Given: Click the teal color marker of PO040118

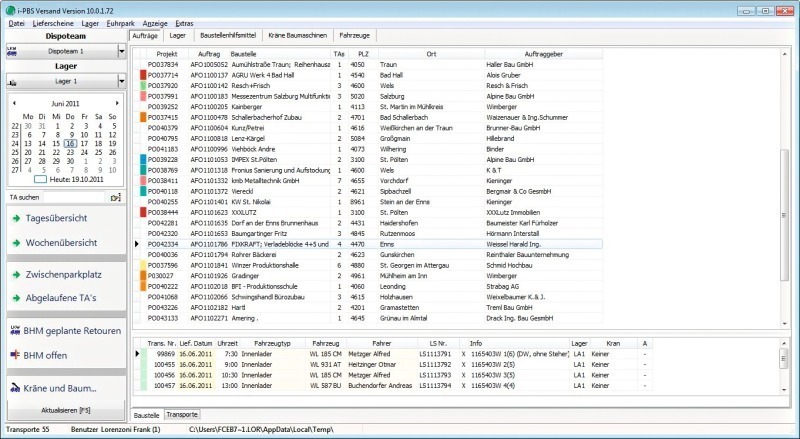Looking at the screenshot, I should [x=143, y=191].
